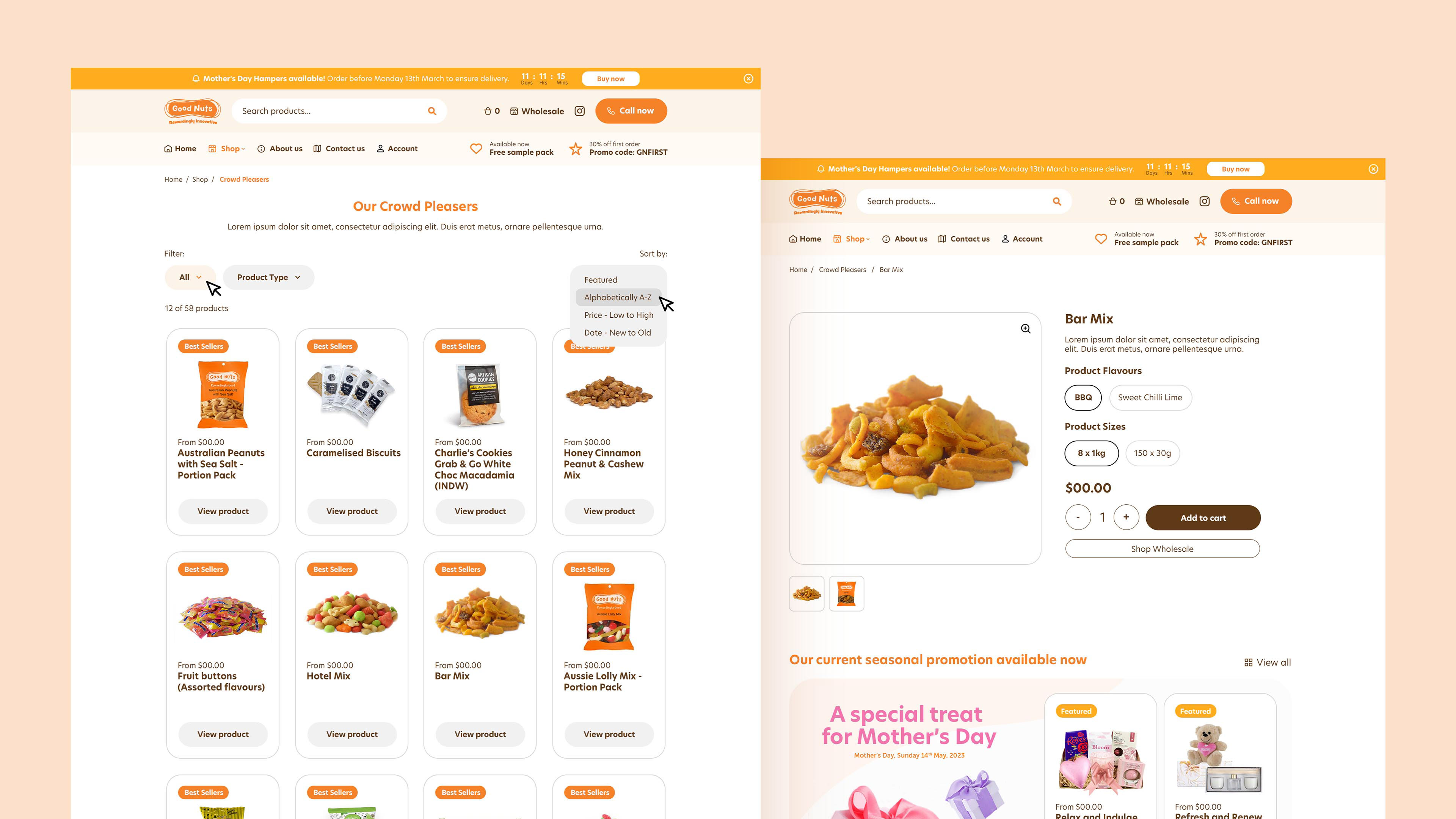Choose Sweet Chilli Lime flavour
The image size is (1456, 819).
tap(1150, 397)
